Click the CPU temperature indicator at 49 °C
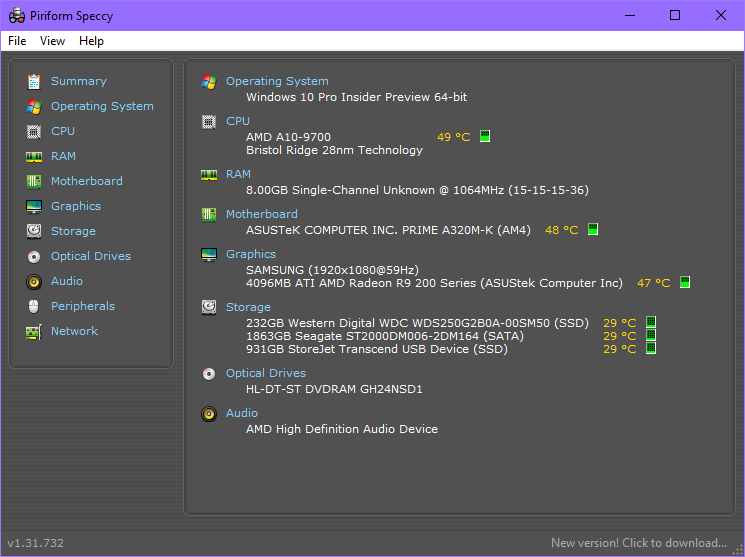This screenshot has height=557, width=745. [453, 137]
